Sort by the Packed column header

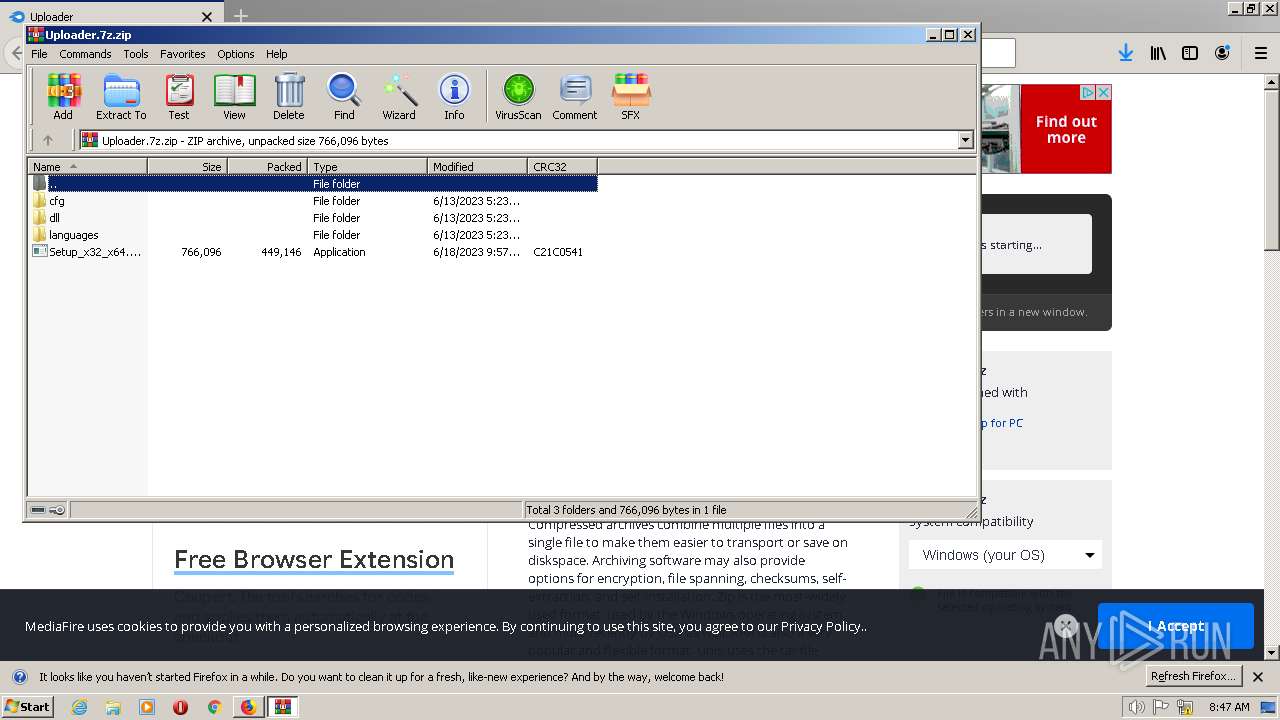tap(267, 166)
